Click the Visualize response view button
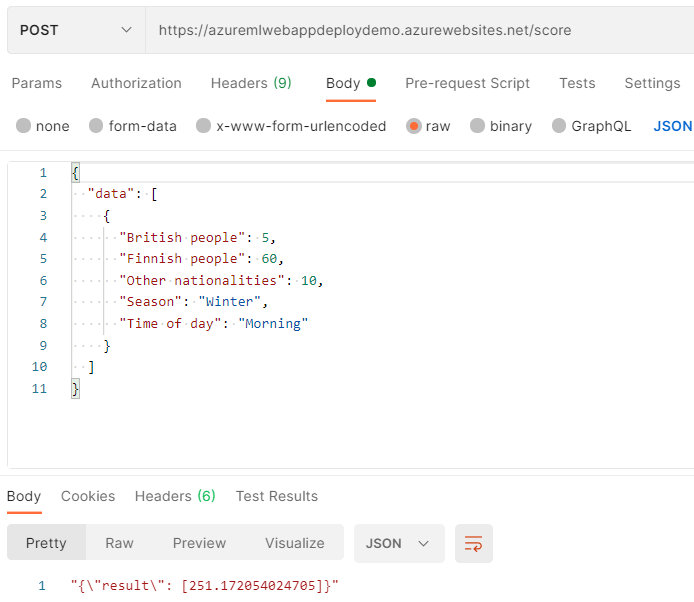 294,543
